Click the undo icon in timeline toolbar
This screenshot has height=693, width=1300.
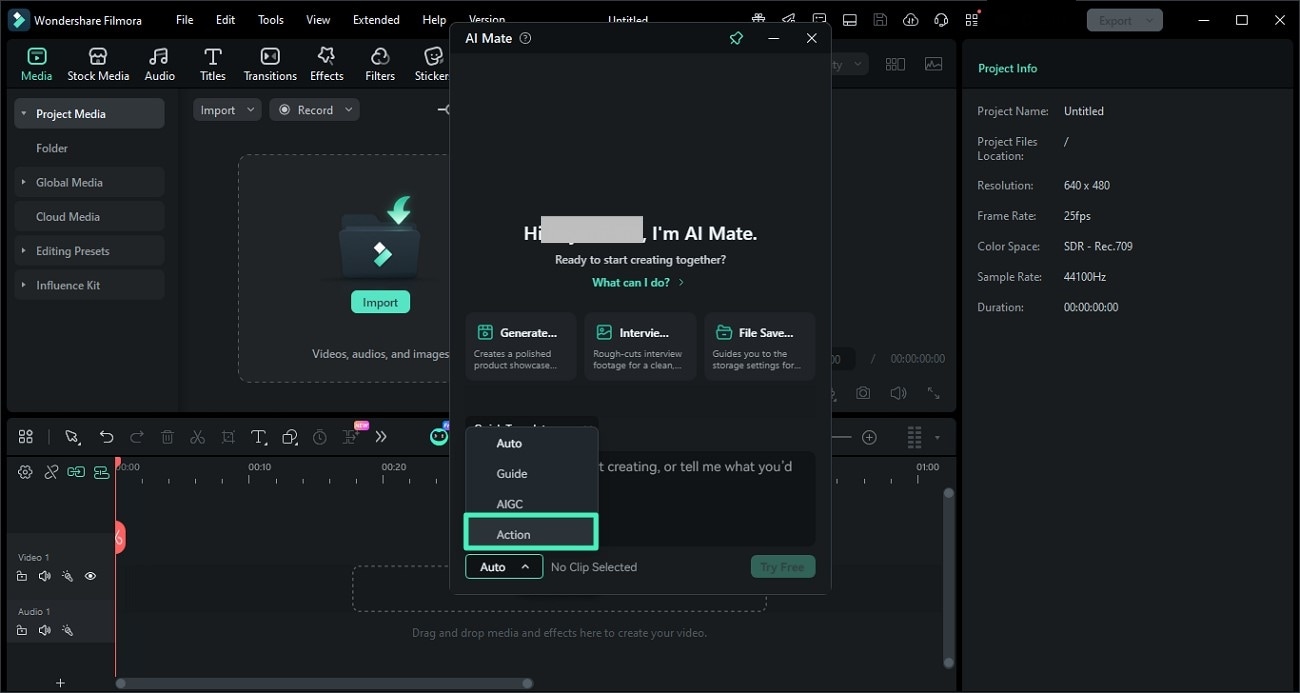coord(106,437)
